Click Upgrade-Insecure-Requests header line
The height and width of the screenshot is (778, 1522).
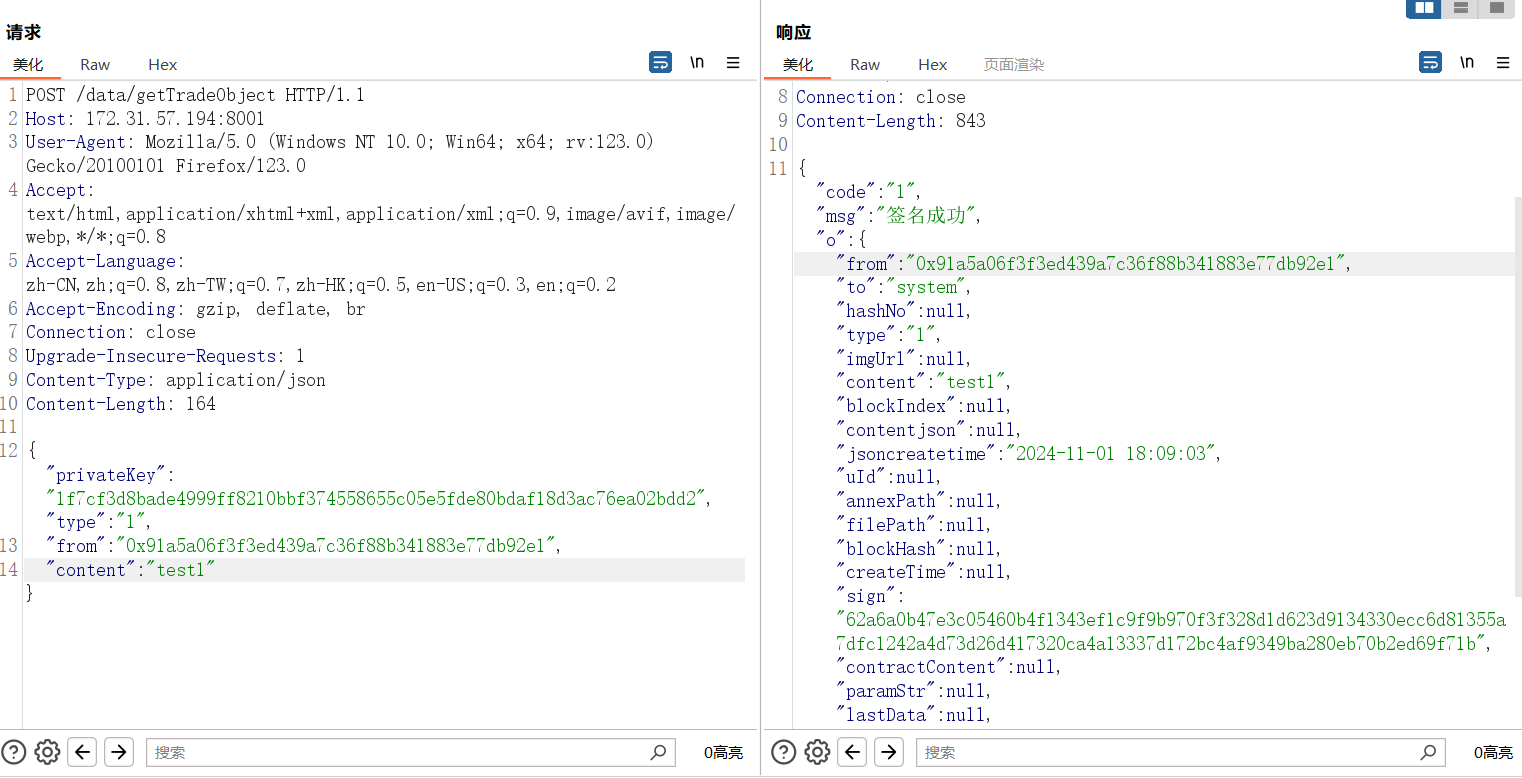tap(166, 356)
